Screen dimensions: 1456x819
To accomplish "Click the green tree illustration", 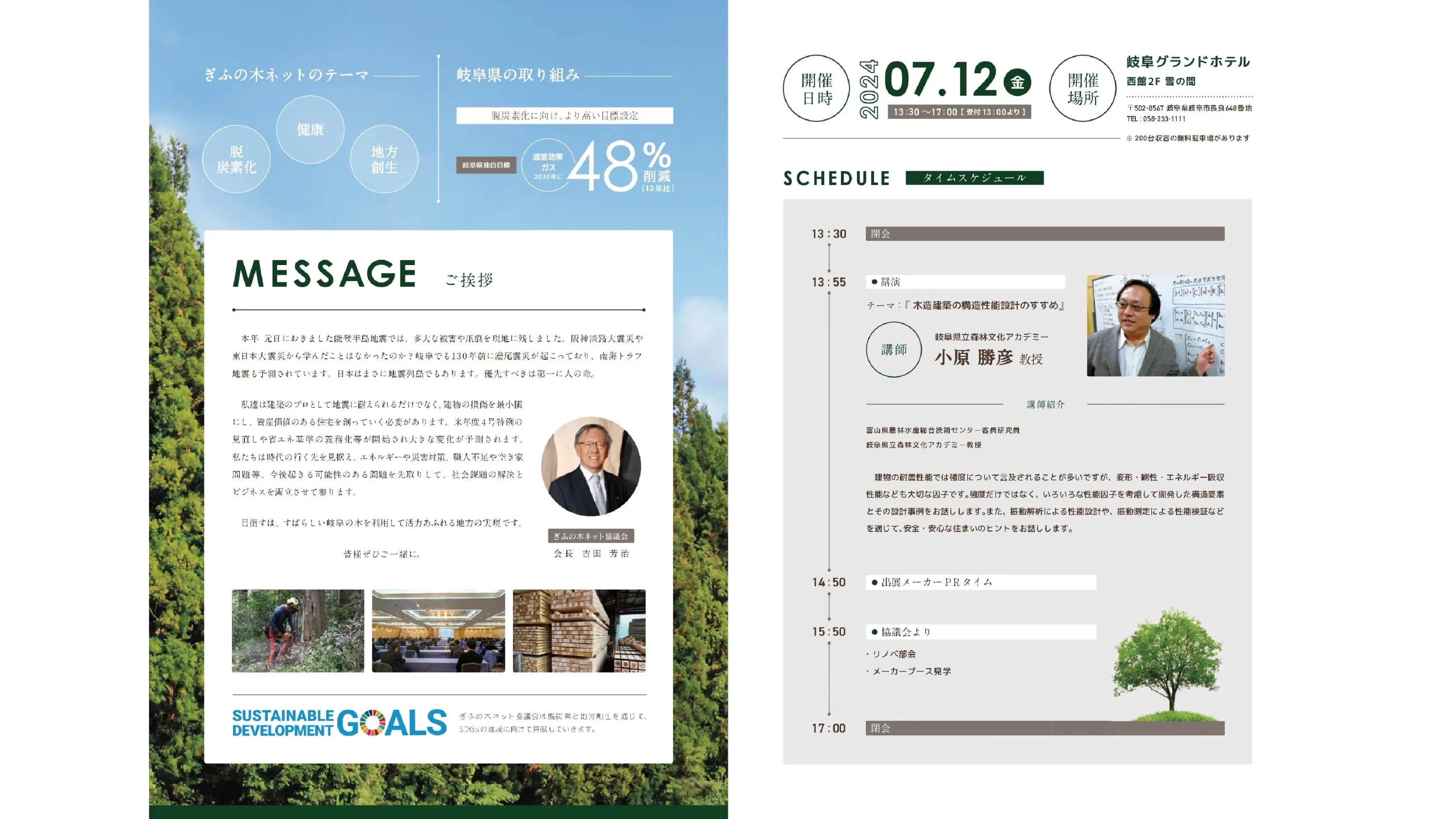I will click(1167, 664).
